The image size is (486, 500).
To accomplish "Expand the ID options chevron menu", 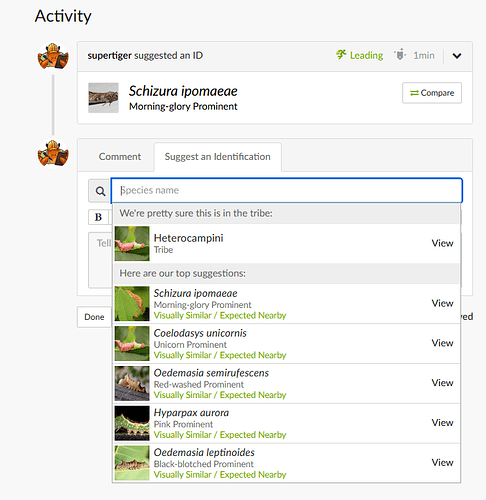I will [457, 56].
